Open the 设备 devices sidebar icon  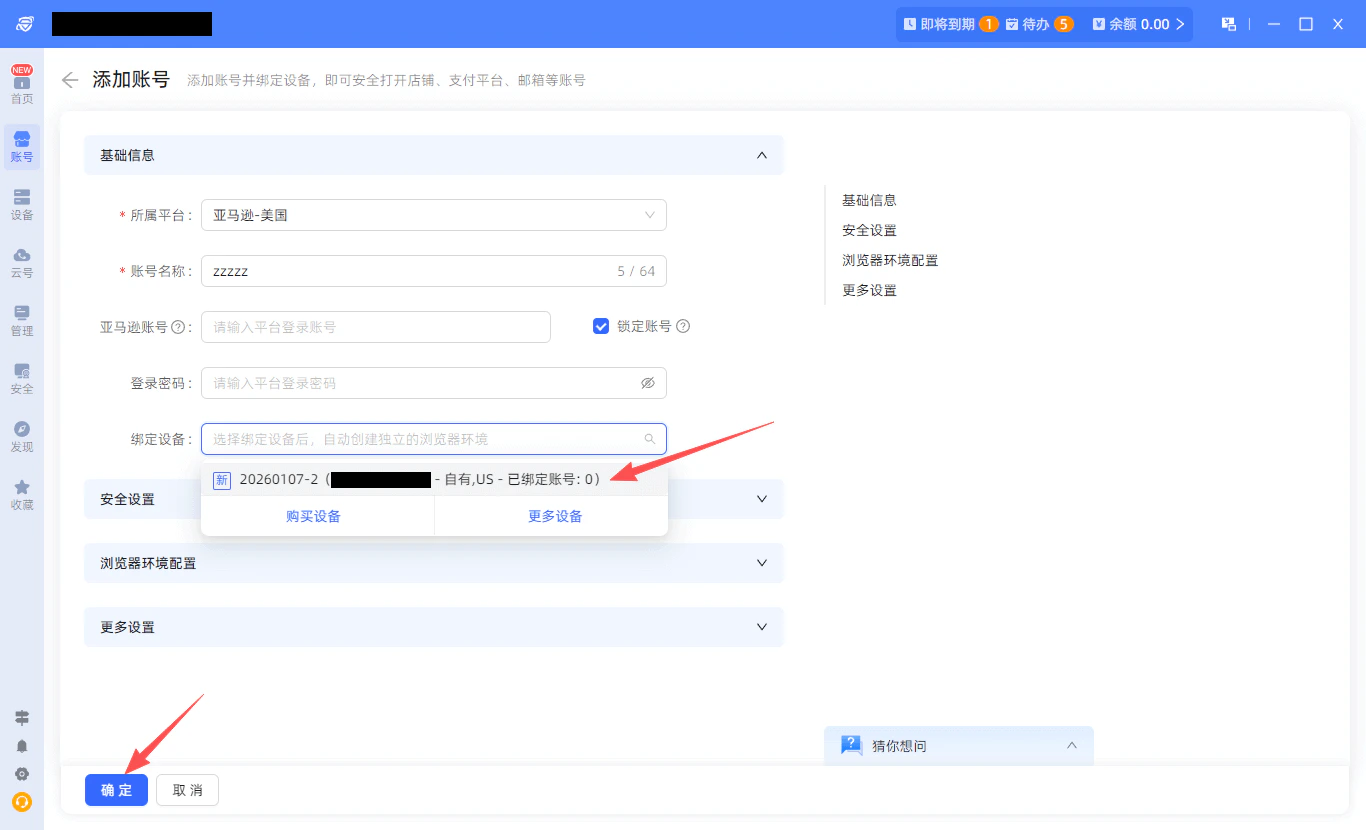pyautogui.click(x=22, y=204)
